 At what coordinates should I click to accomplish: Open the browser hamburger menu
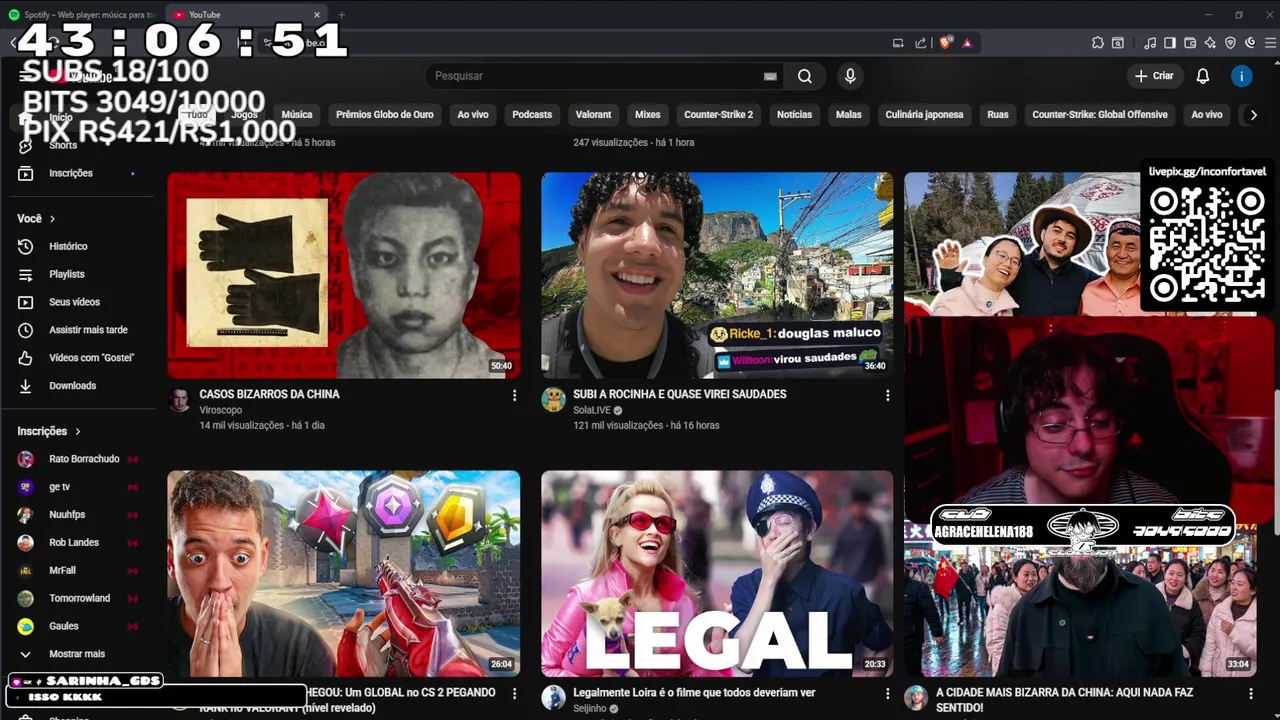coord(1270,43)
